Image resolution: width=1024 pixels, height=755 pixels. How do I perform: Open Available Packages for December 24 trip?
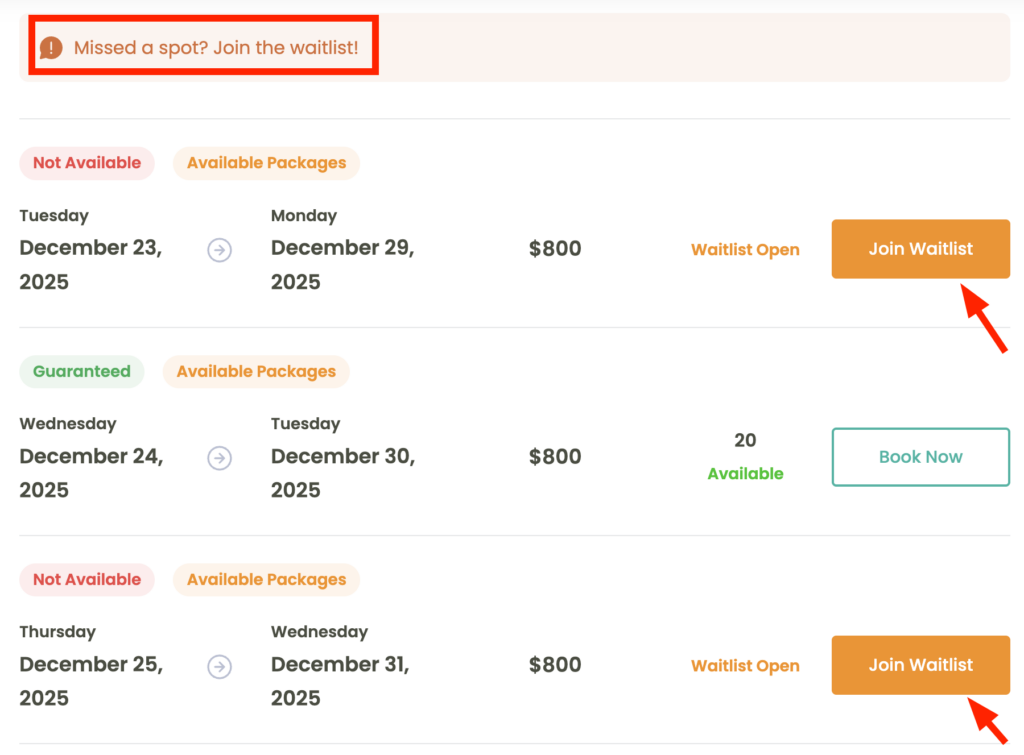pyautogui.click(x=256, y=371)
